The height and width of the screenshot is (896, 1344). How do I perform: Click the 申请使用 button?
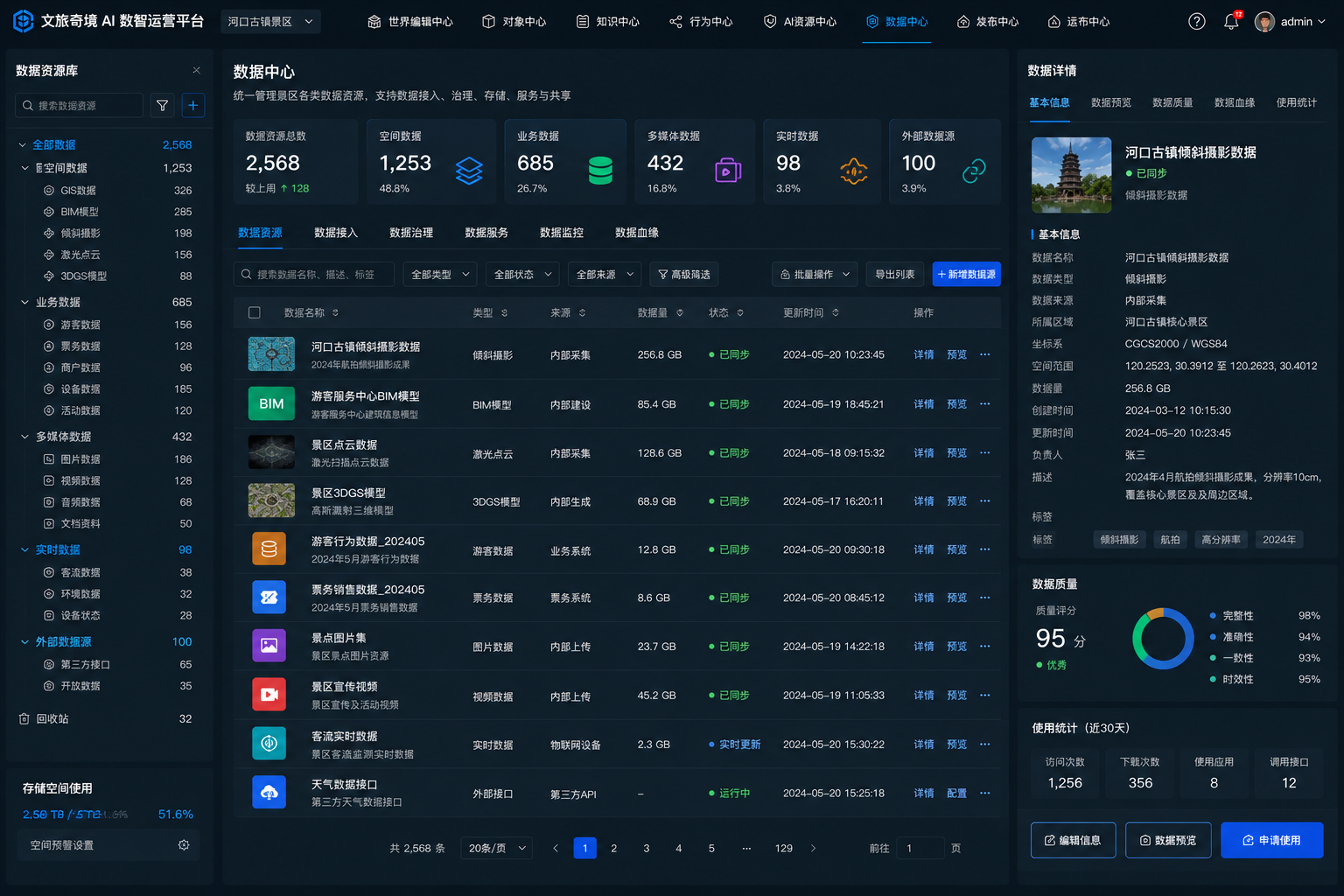(x=1271, y=840)
